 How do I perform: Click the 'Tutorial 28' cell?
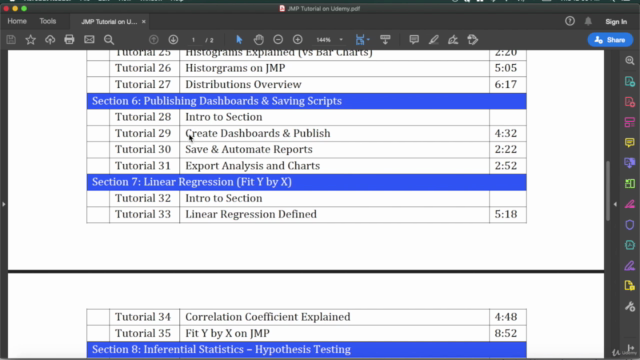144,117
